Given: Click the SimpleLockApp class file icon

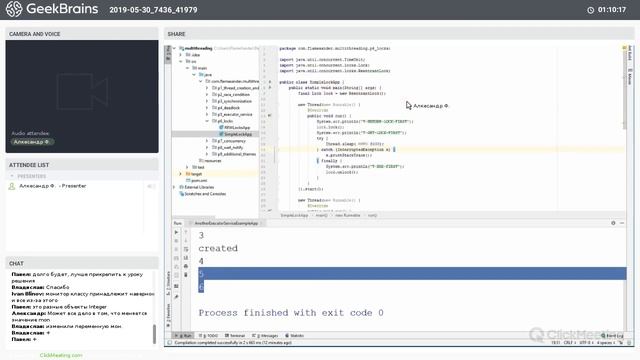Looking at the screenshot, I should click(221, 134).
